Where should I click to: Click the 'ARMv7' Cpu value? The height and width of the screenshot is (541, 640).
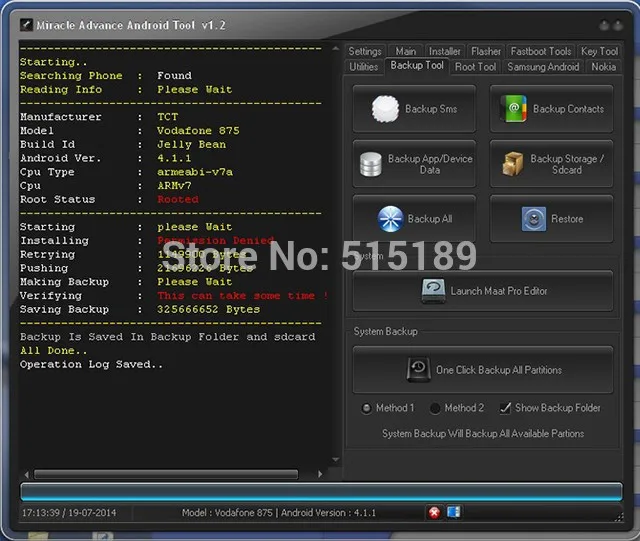click(174, 186)
